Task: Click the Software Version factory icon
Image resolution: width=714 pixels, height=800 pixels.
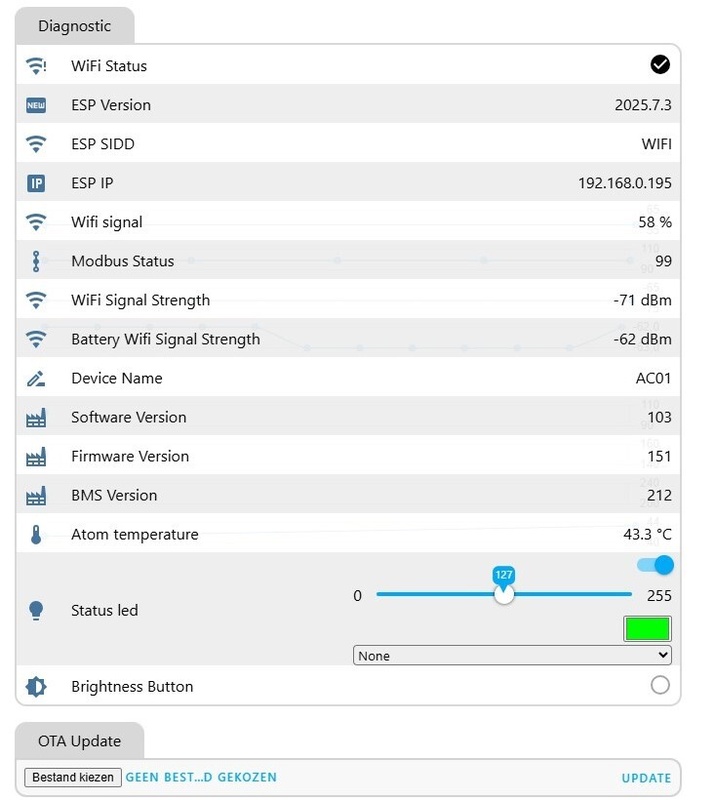Action: point(36,417)
